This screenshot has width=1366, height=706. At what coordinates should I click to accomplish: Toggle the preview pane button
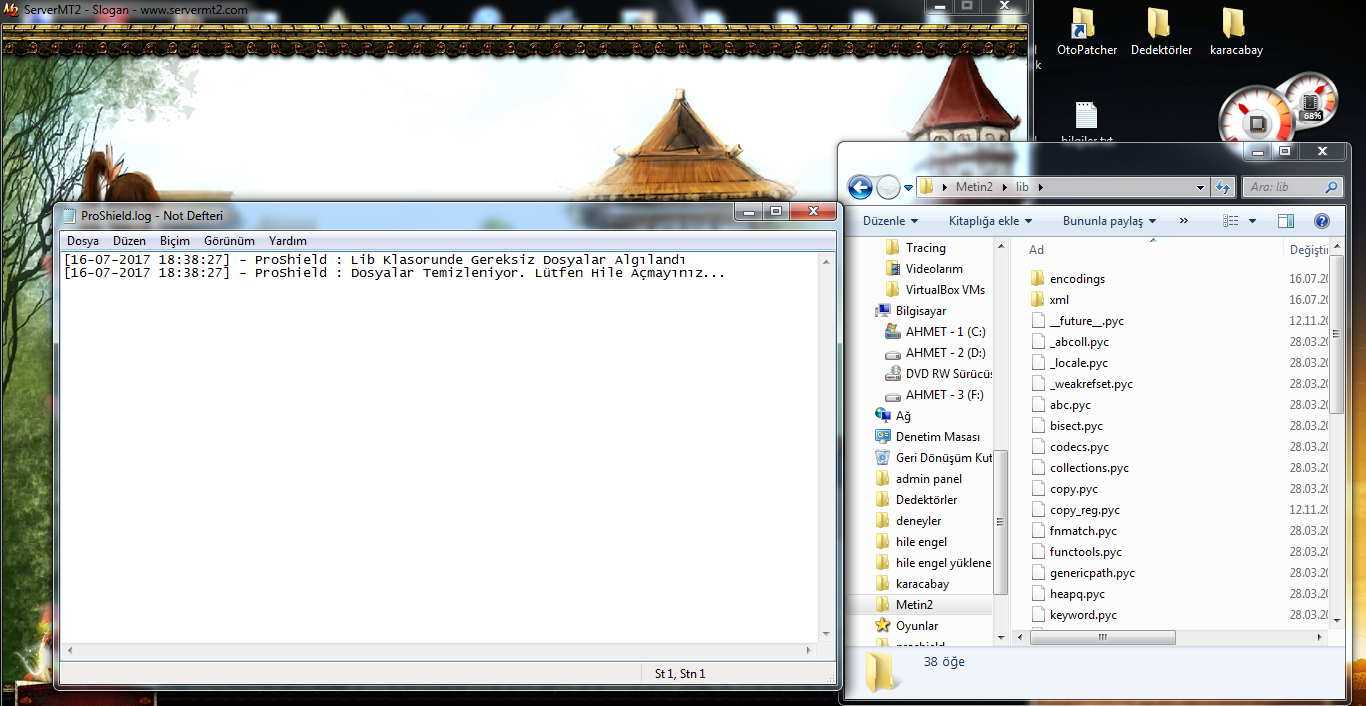click(1286, 221)
